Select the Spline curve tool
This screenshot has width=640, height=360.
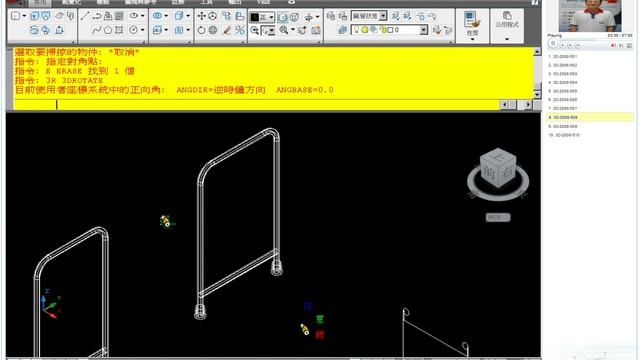(97, 30)
